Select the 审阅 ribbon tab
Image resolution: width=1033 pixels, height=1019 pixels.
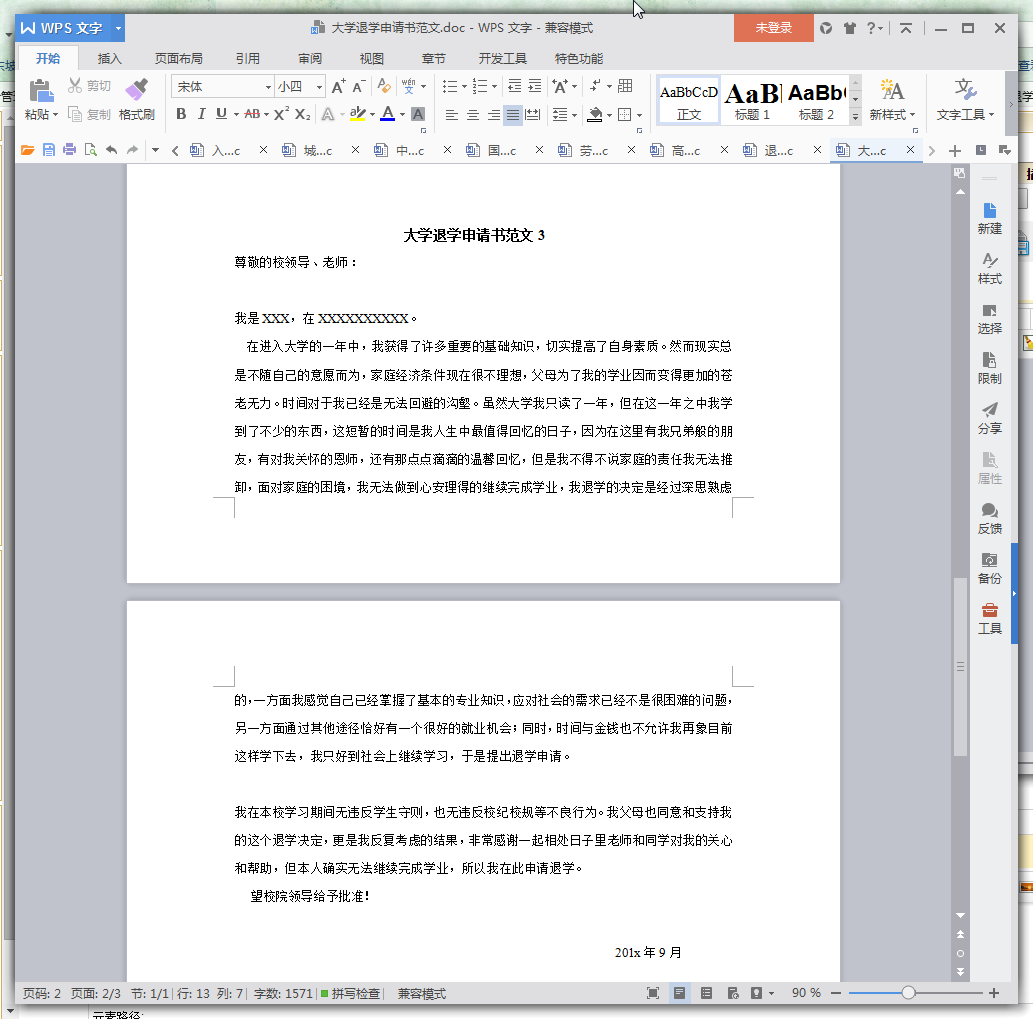tap(310, 59)
